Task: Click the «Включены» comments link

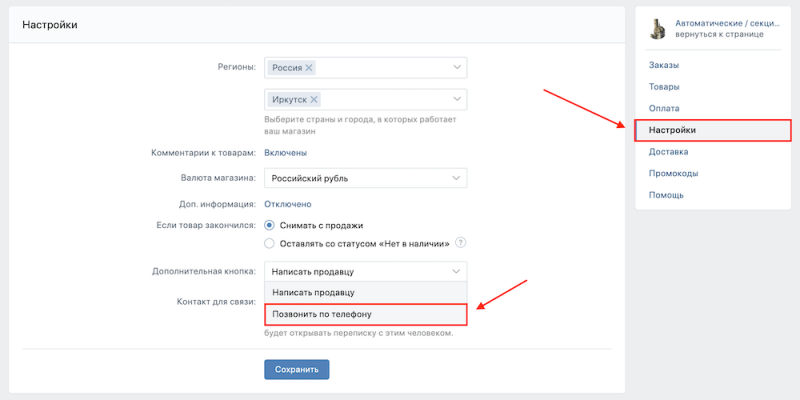Action: (x=285, y=152)
